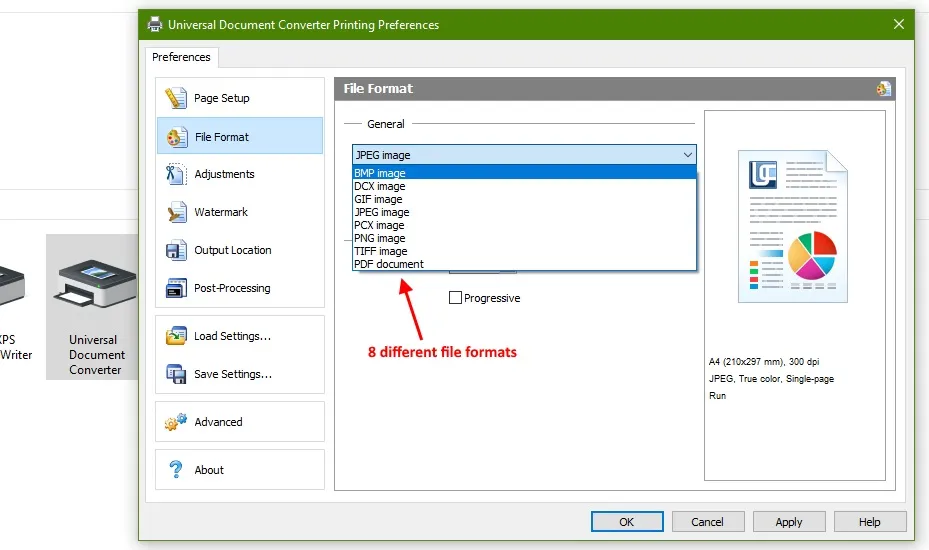Confirm with the OK button
This screenshot has height=550, width=929.
click(627, 522)
